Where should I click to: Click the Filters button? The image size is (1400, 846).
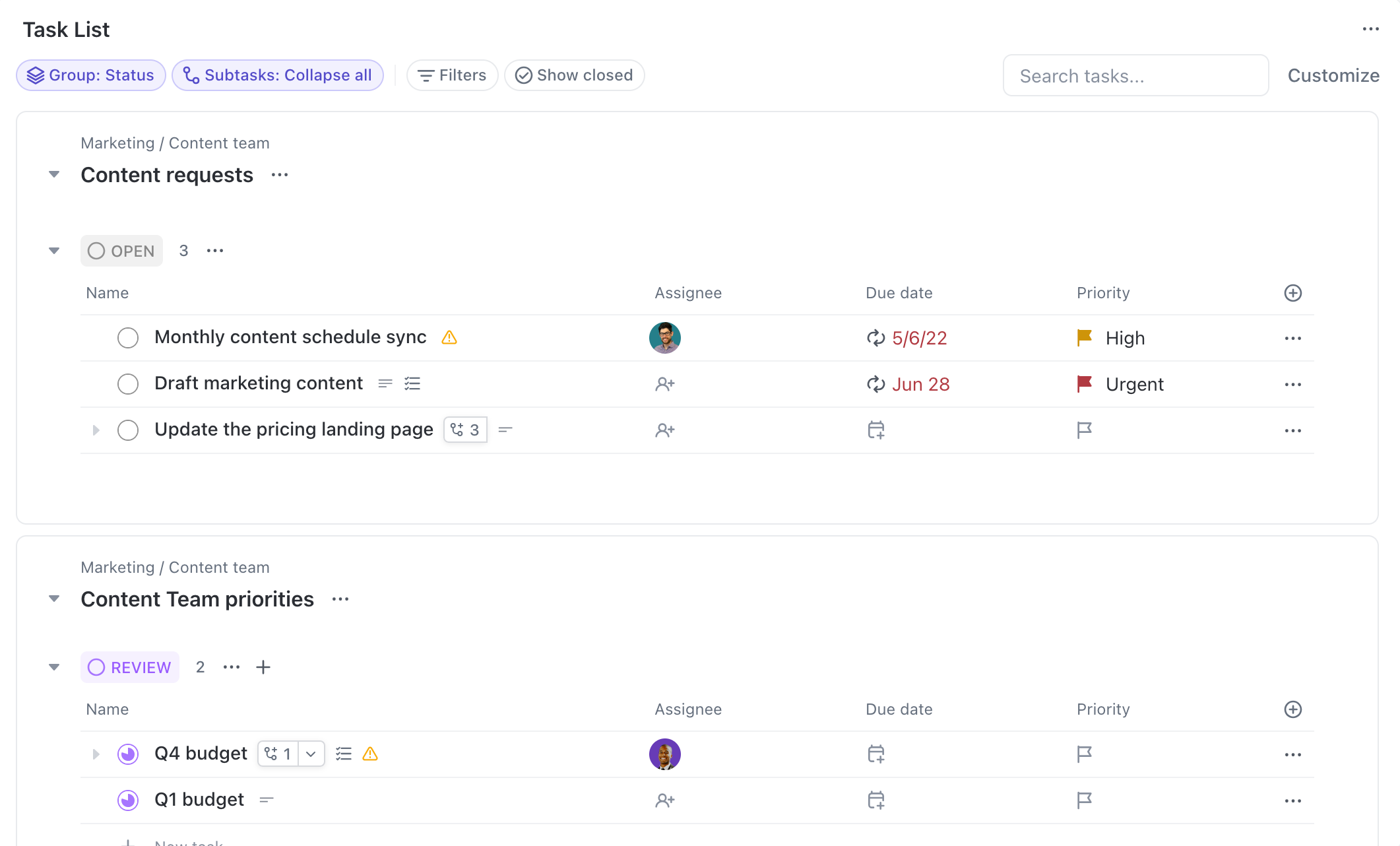(452, 75)
